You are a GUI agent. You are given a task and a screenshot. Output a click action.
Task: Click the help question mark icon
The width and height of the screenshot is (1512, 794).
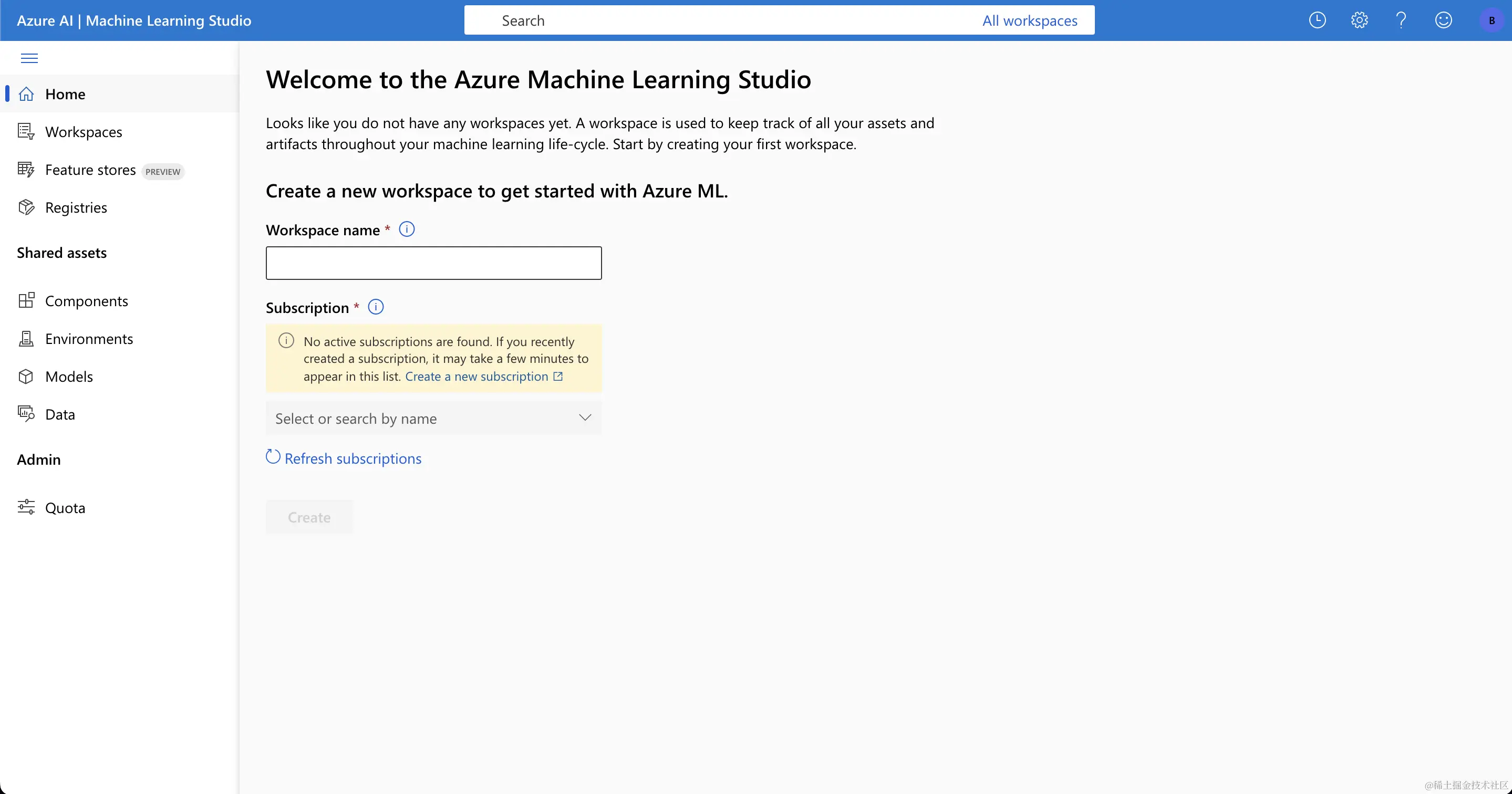pyautogui.click(x=1401, y=20)
